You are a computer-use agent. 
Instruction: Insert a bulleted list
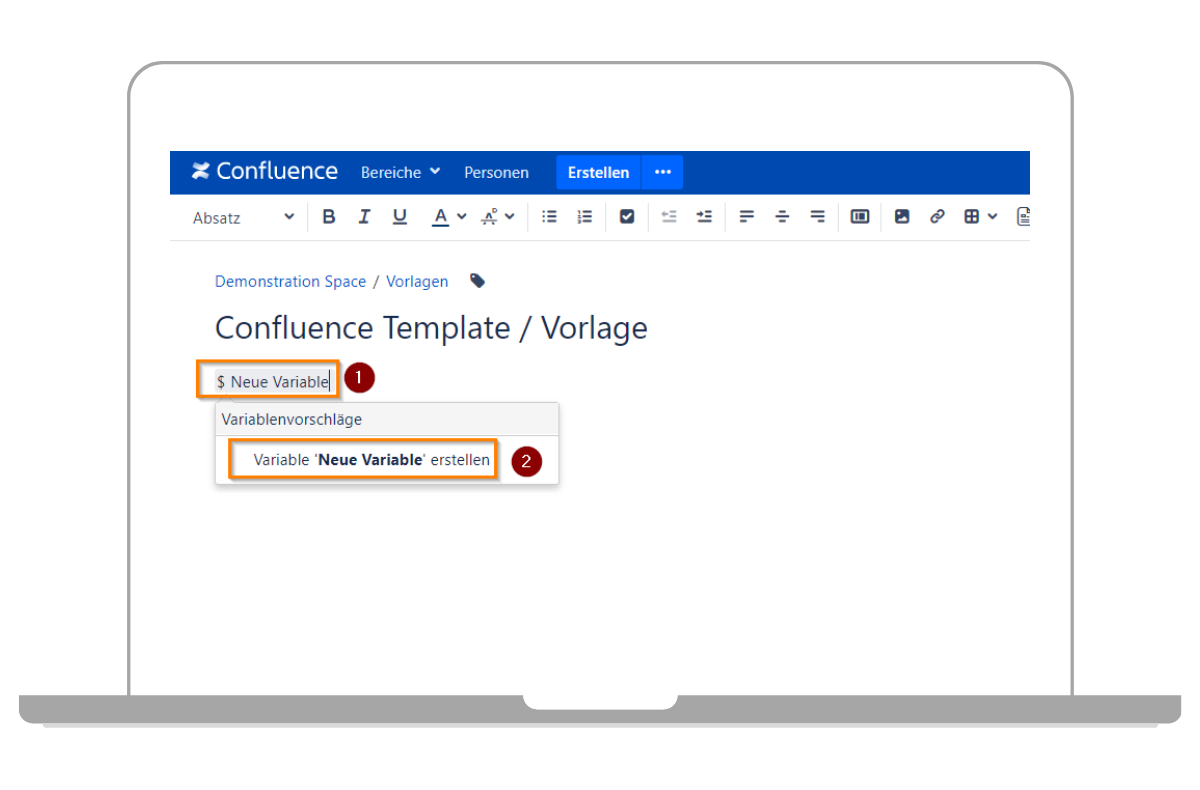tap(549, 217)
